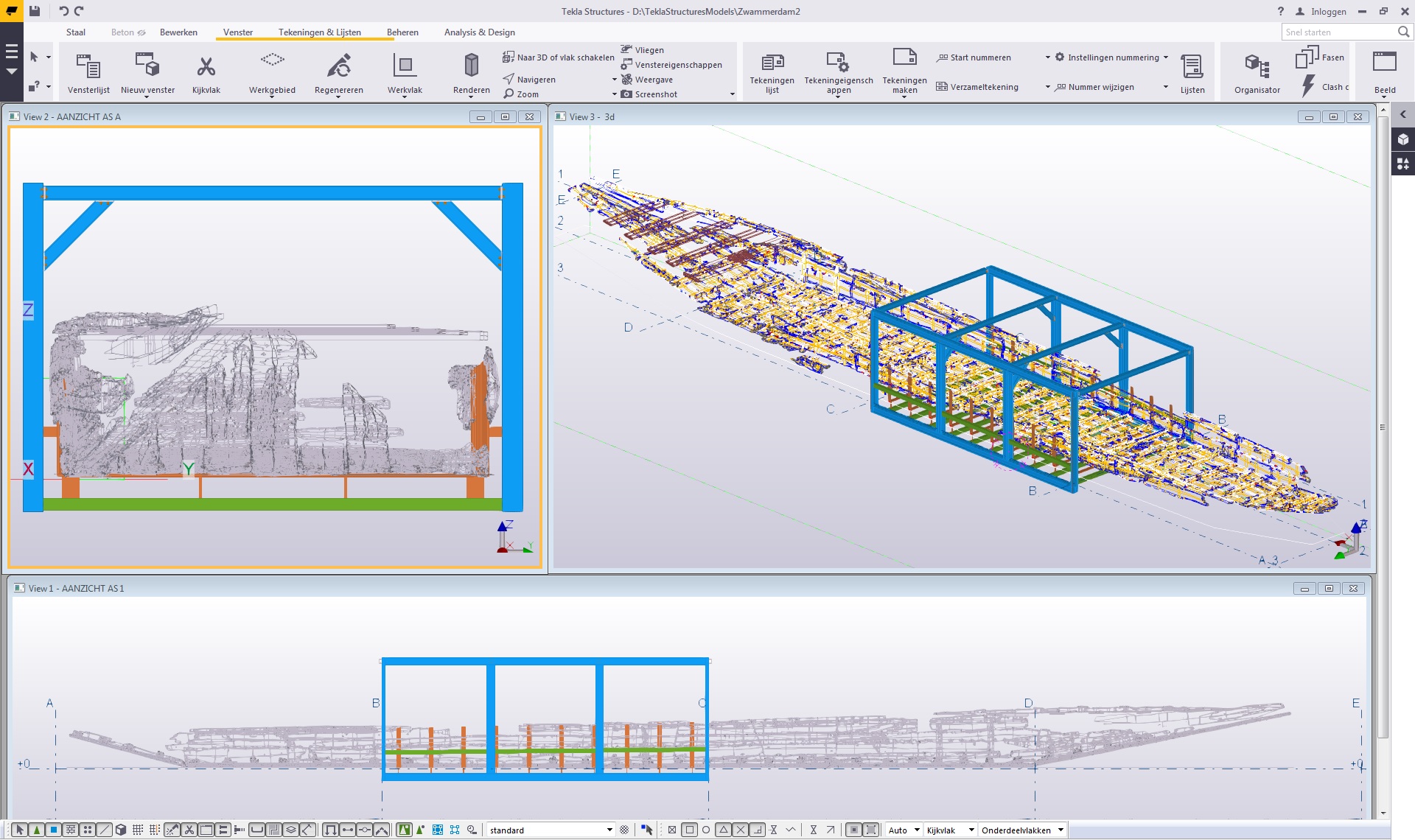Expand the Regenereren dropdown
The width and height of the screenshot is (1415, 840).
[x=338, y=97]
